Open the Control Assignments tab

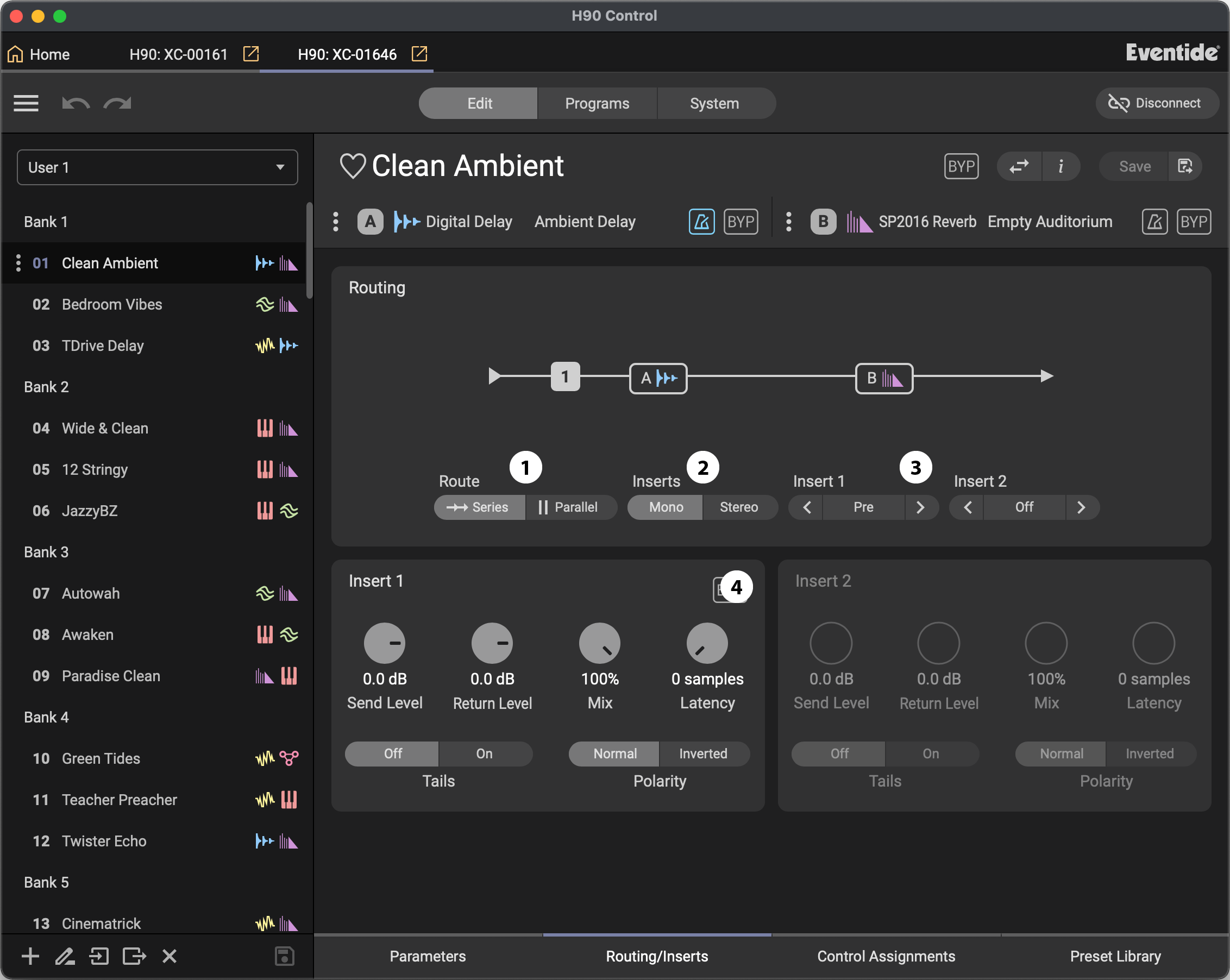pyautogui.click(x=886, y=956)
